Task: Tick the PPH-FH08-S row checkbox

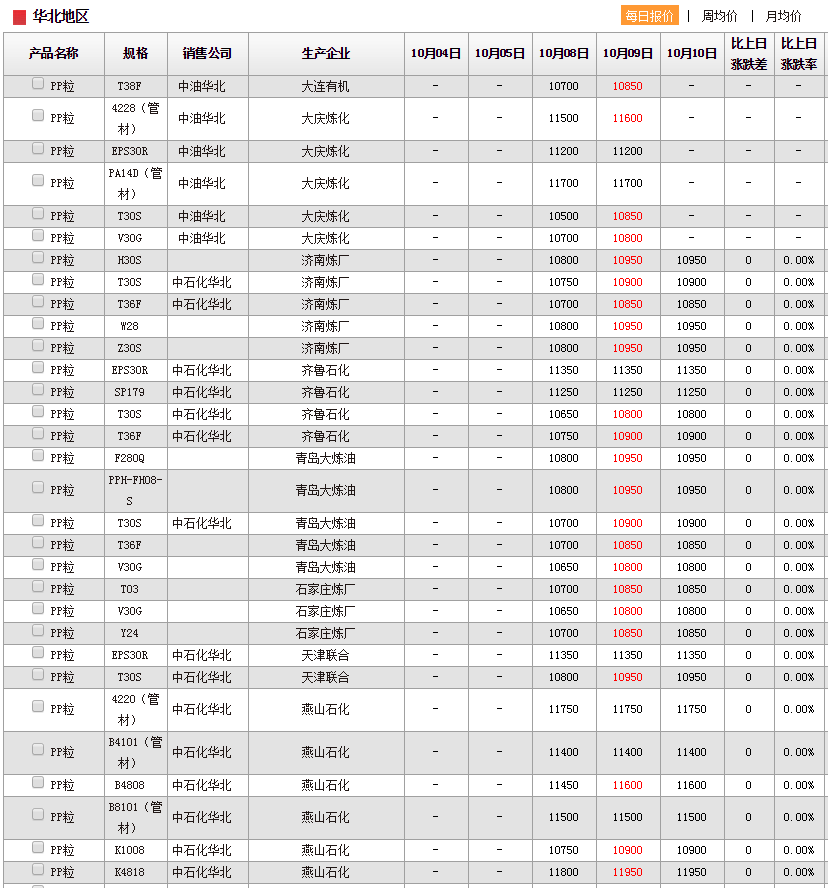Action: [38, 488]
